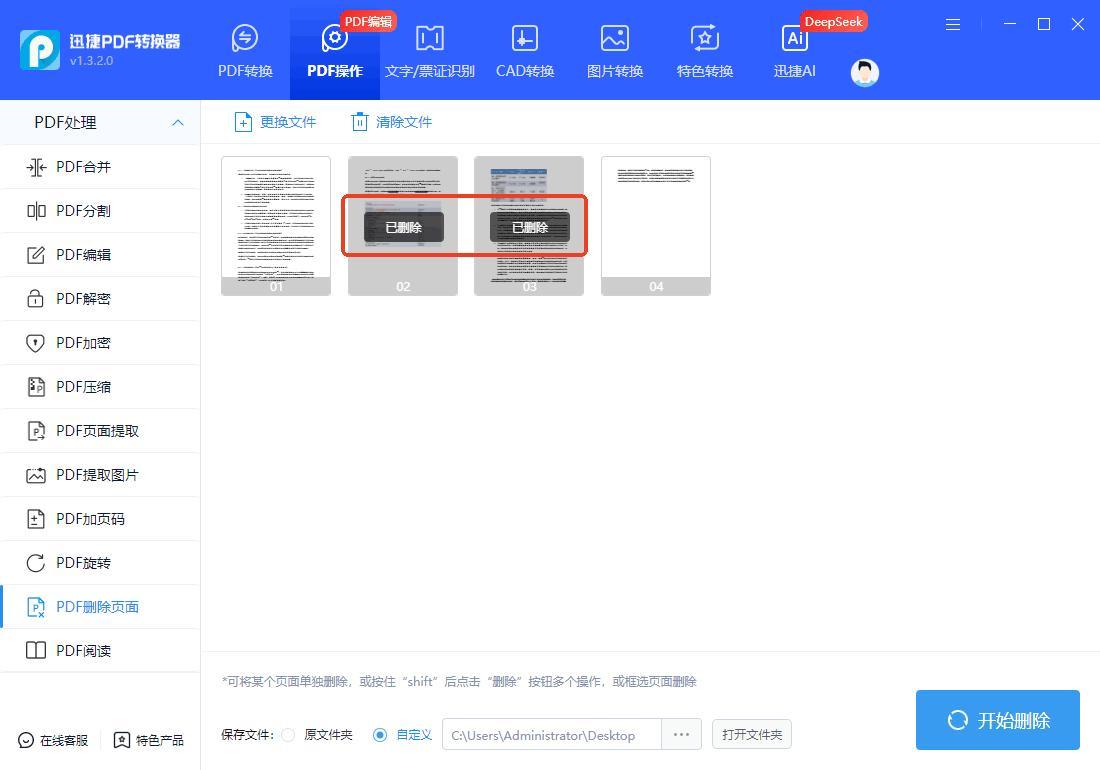The height and width of the screenshot is (770, 1100).
Task: Collapse the PDF处理 section chevron
Action: pos(178,122)
